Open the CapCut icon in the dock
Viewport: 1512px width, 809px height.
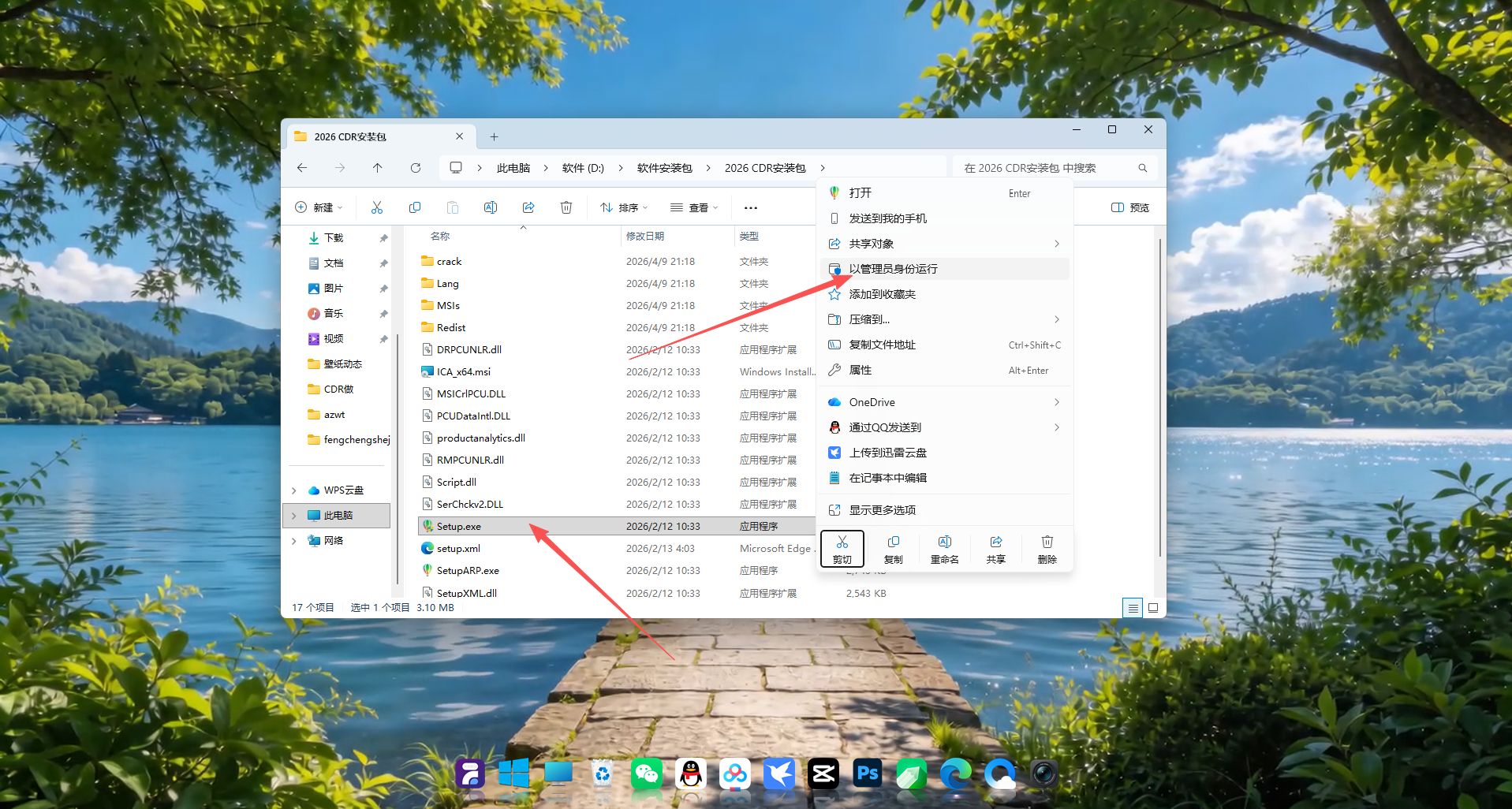823,774
